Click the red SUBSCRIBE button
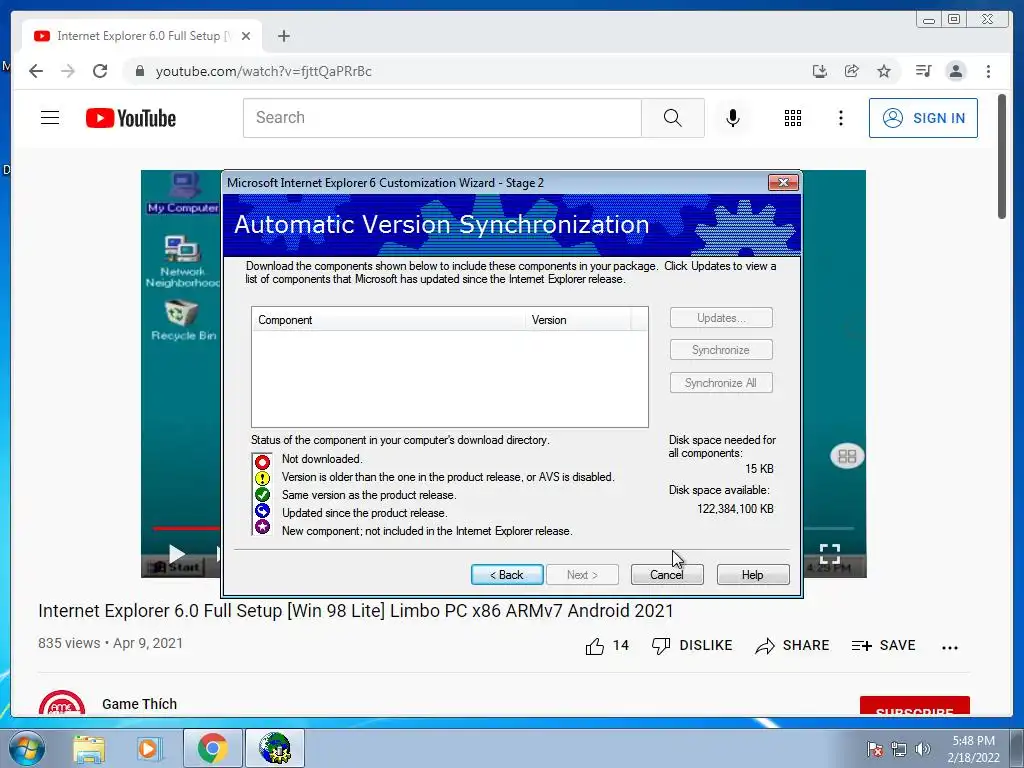Image resolution: width=1024 pixels, height=768 pixels. 914,706
